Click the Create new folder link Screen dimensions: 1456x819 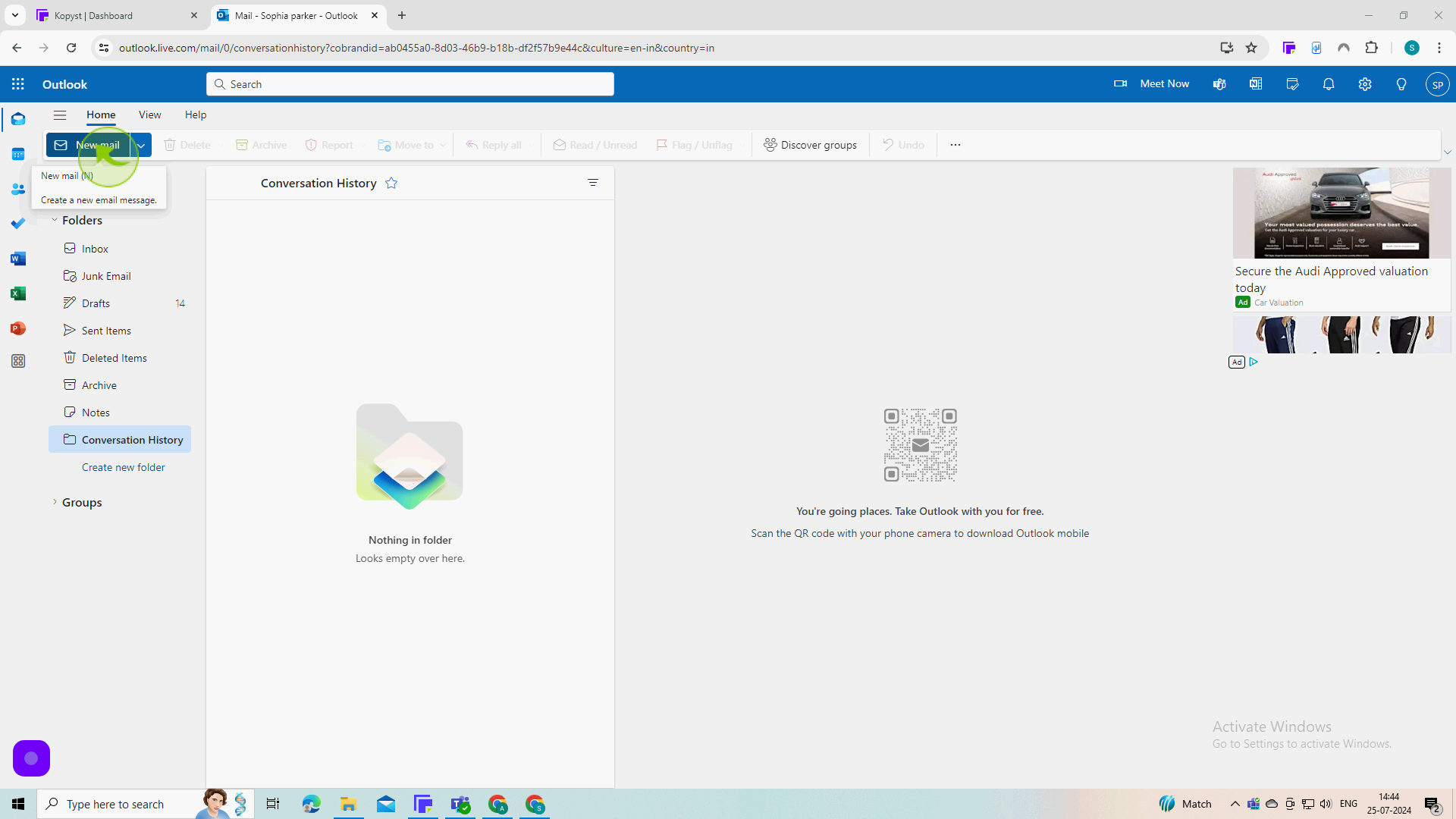click(x=123, y=467)
